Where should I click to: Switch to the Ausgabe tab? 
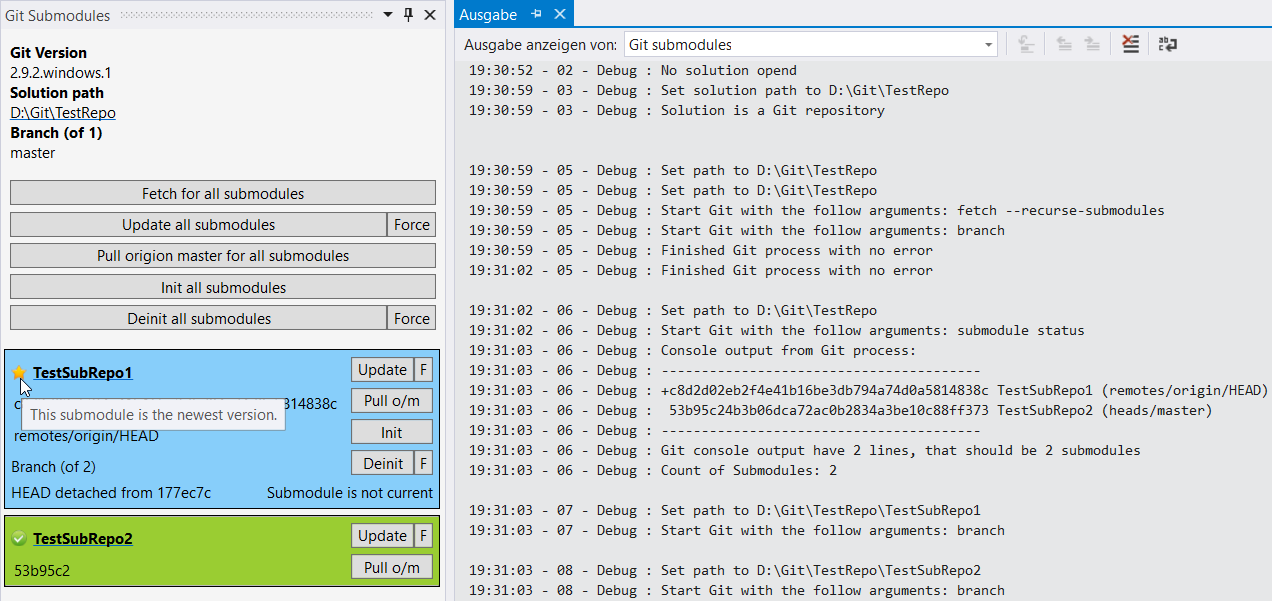pos(488,15)
